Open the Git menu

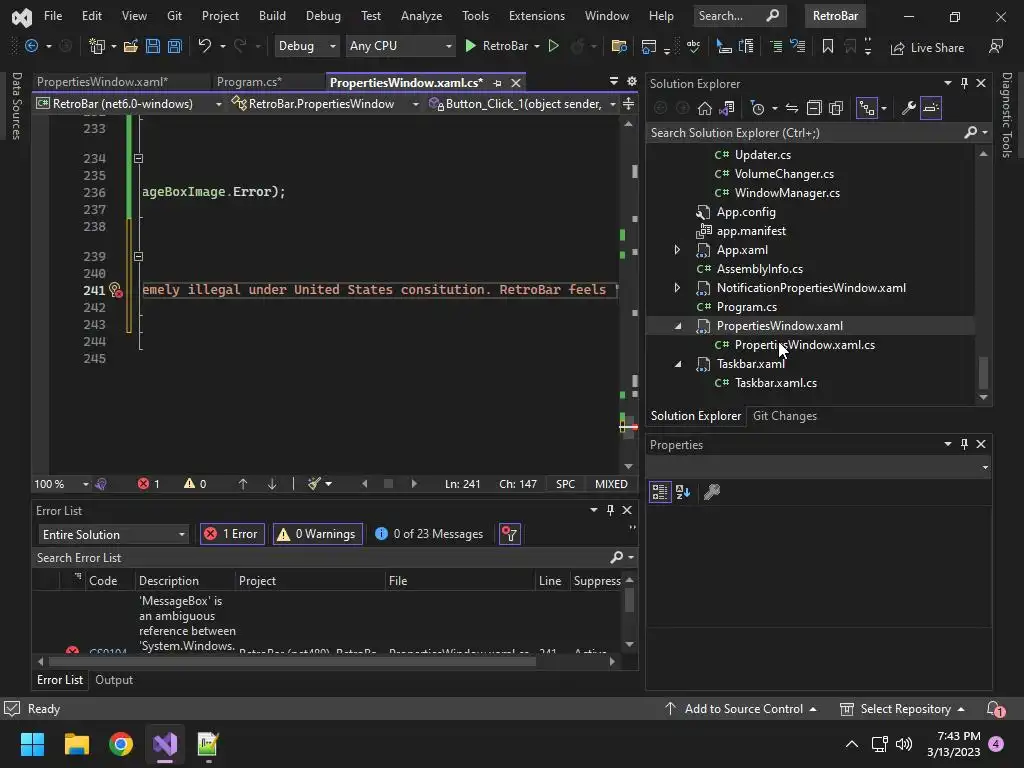pos(174,16)
